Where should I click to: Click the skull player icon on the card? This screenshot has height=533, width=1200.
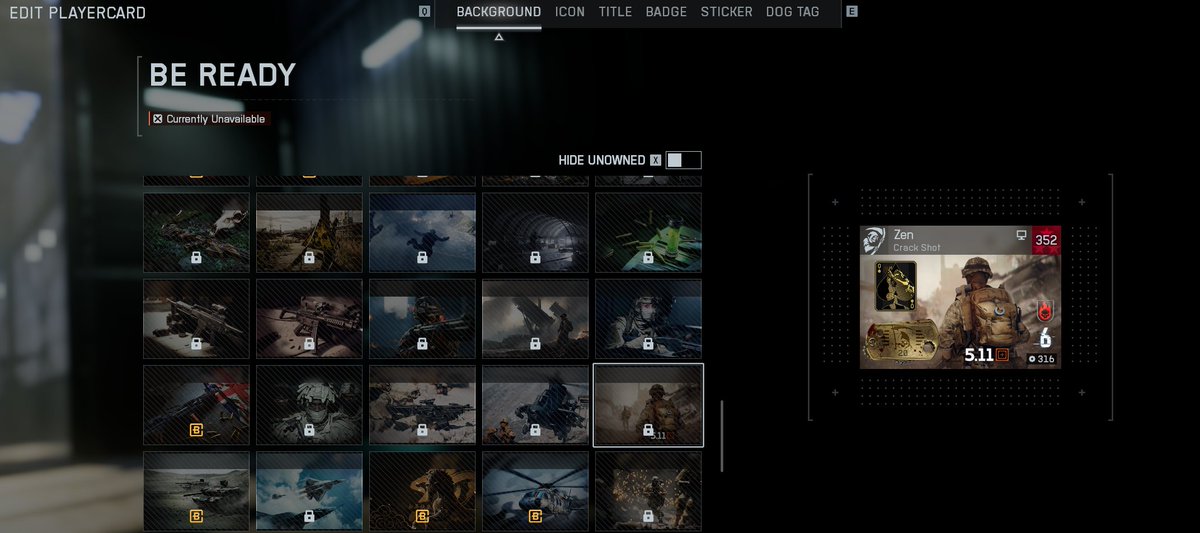click(x=874, y=240)
